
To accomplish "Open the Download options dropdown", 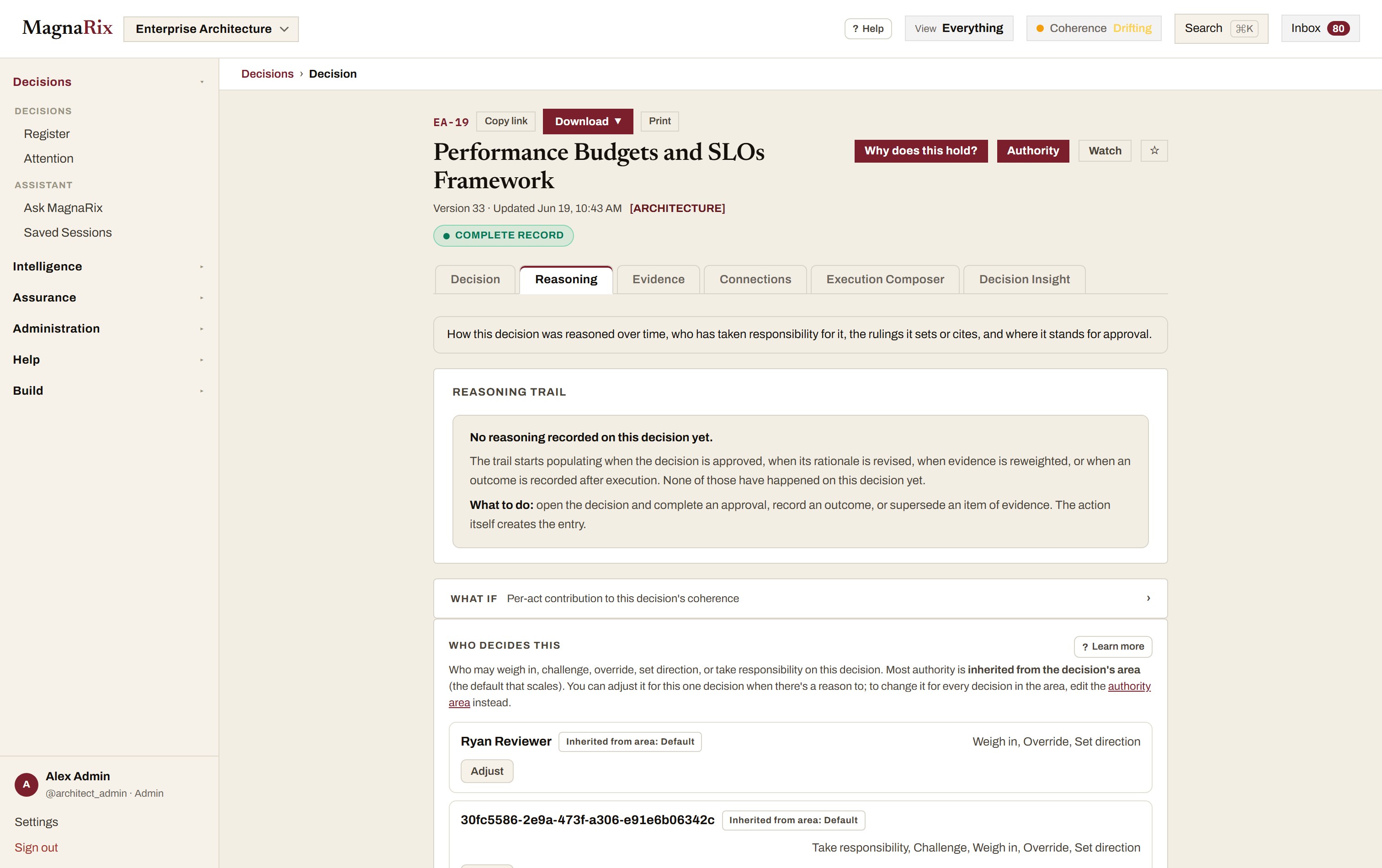I will tap(588, 122).
